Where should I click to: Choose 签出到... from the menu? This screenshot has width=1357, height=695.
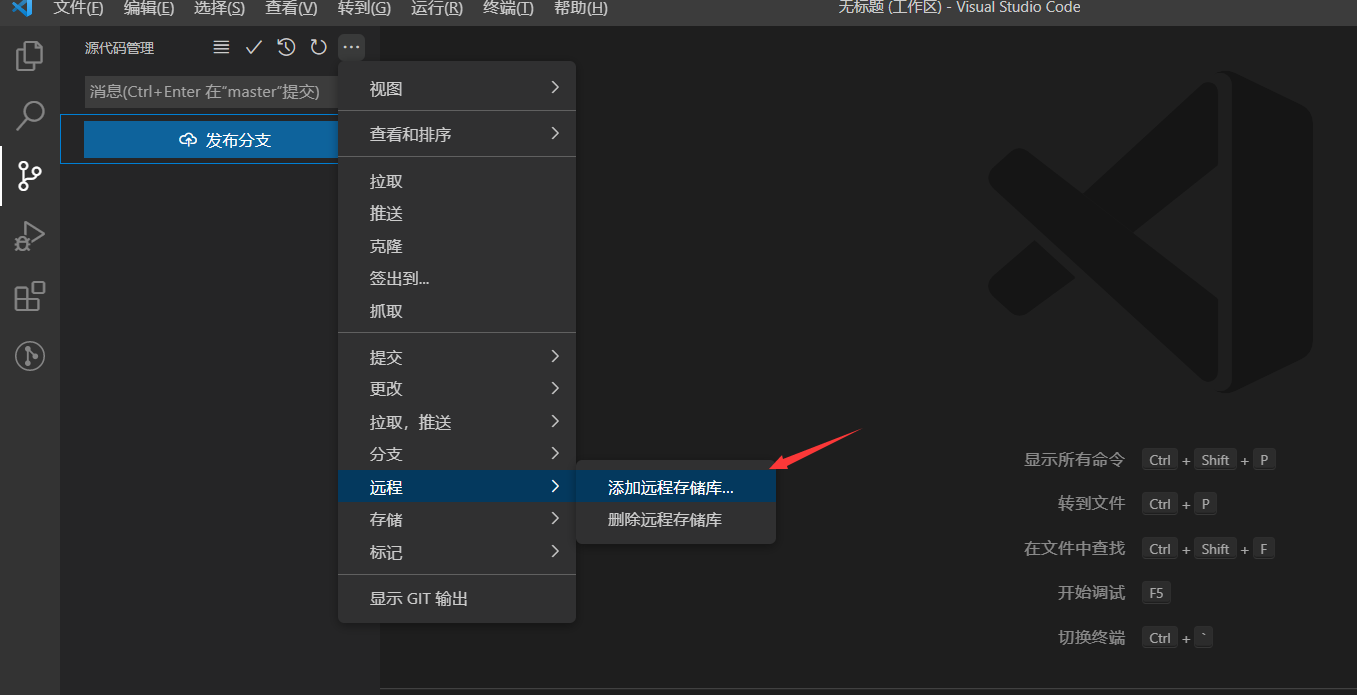pos(457,278)
